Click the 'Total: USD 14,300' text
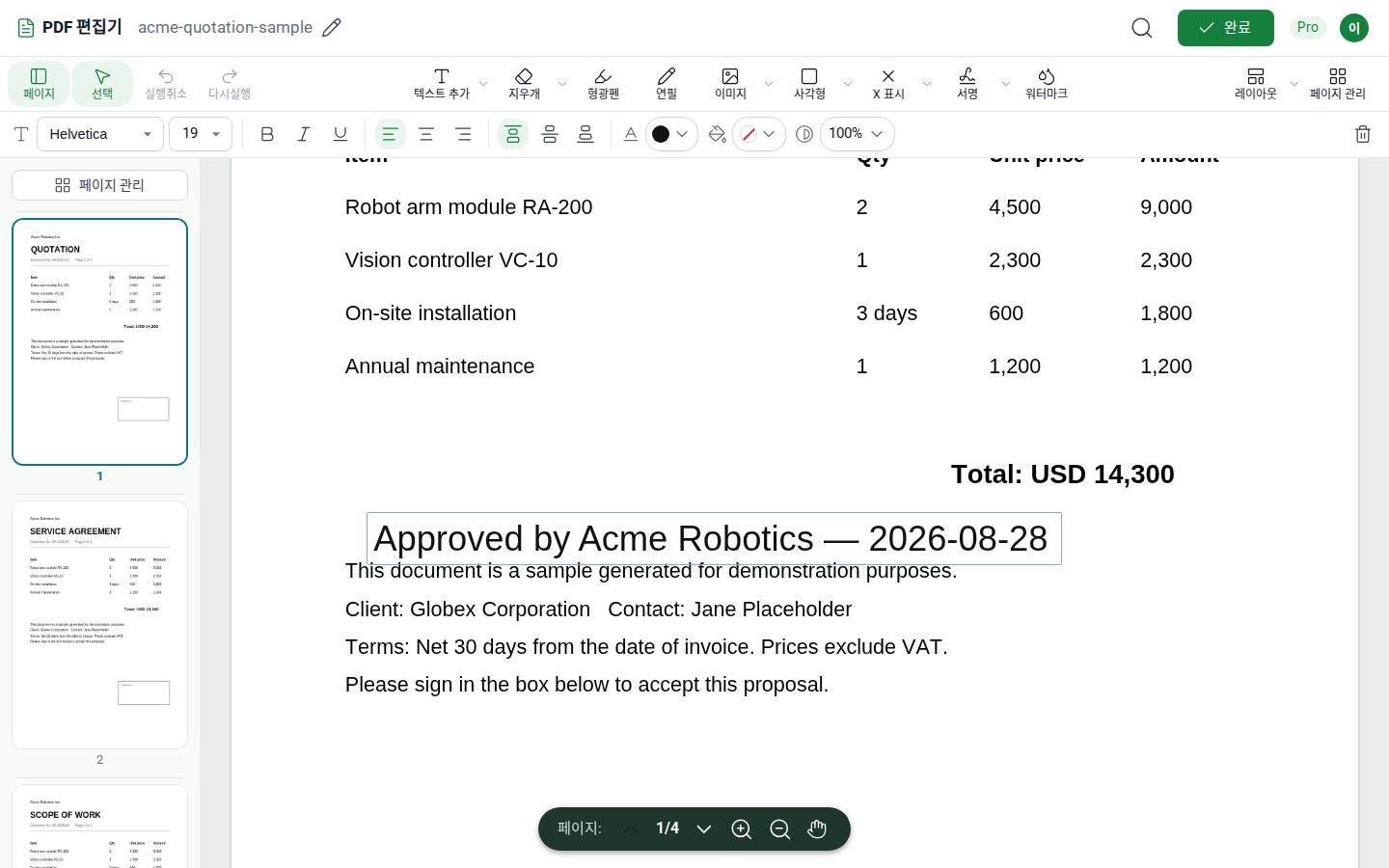1389x868 pixels. point(1062,475)
